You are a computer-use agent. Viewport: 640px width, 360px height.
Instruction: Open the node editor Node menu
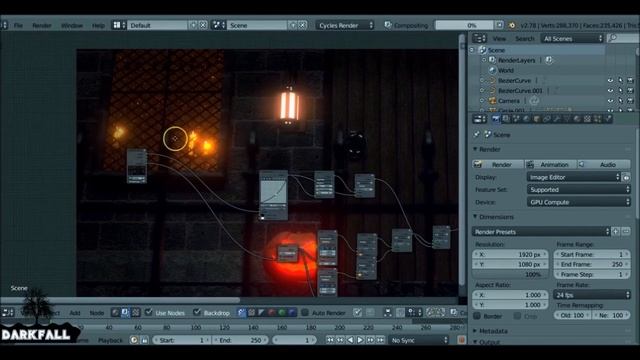point(97,313)
